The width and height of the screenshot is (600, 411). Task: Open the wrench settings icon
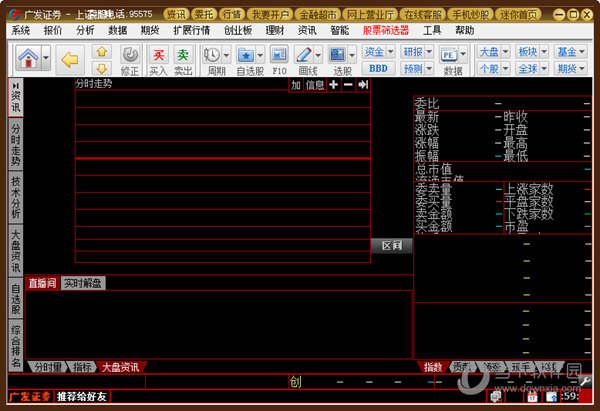tap(585, 381)
